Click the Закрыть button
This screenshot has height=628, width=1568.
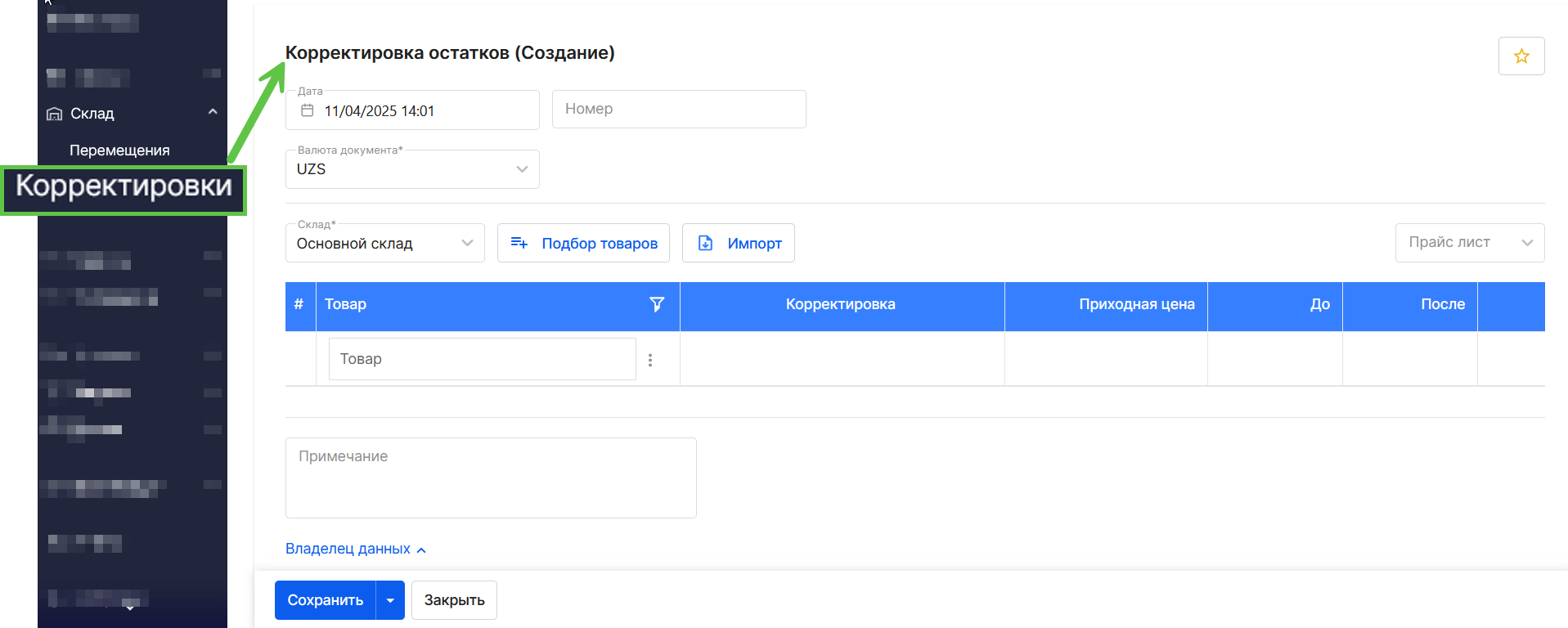coord(454,600)
